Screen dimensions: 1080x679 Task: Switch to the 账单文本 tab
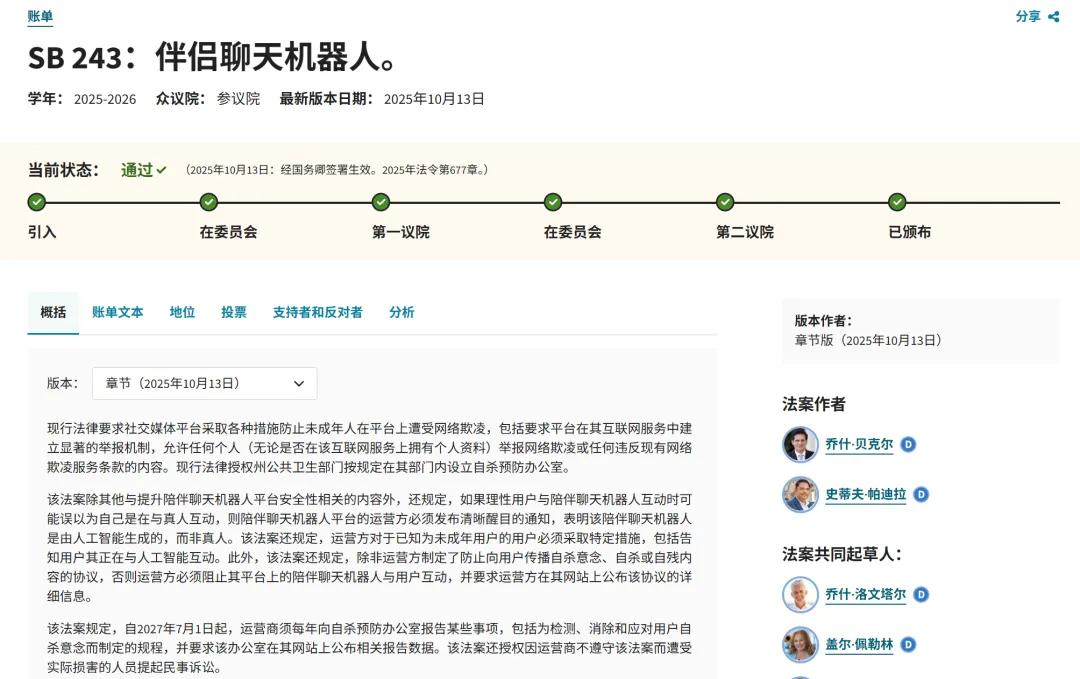coord(118,313)
